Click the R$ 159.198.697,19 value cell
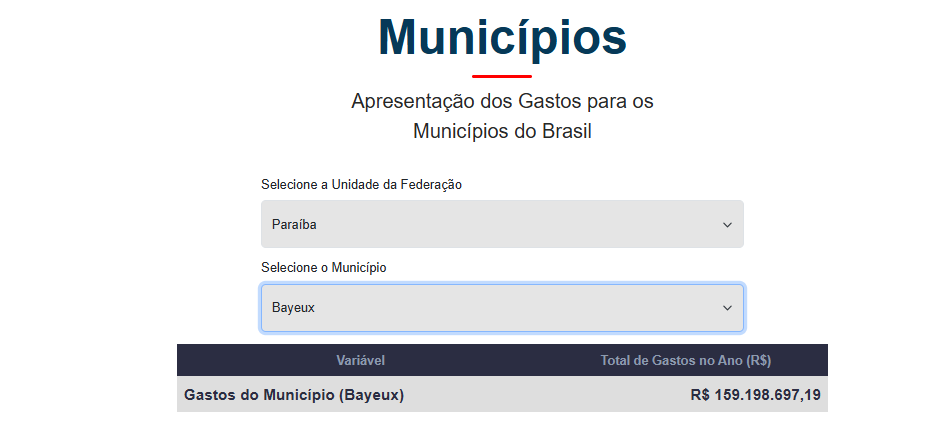 coord(755,395)
